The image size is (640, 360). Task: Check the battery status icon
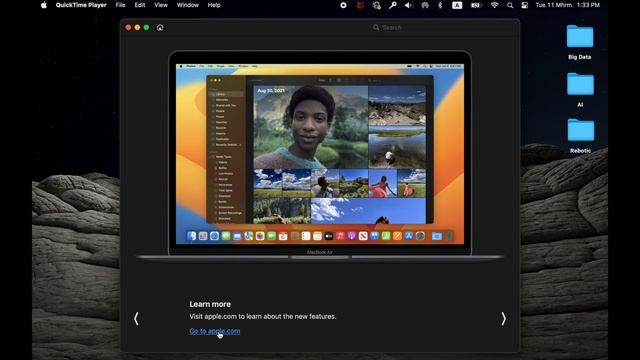[x=476, y=5]
